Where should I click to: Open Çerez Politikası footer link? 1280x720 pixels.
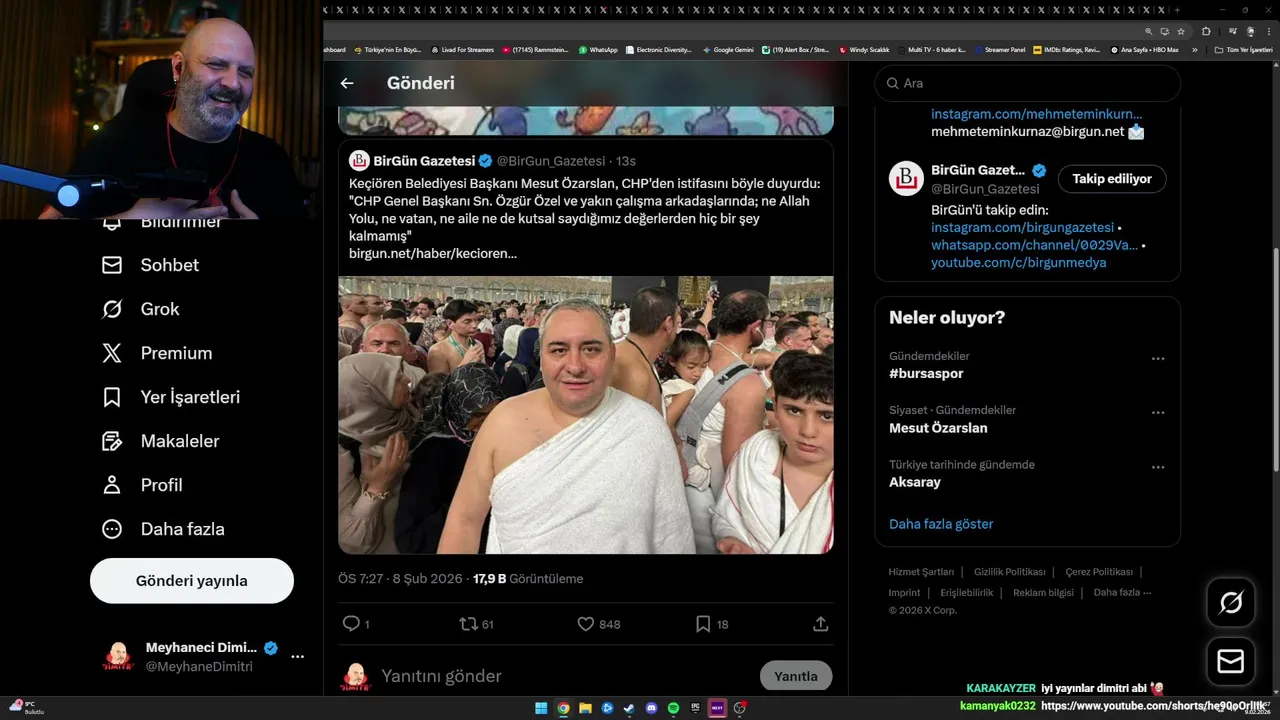tap(1099, 572)
